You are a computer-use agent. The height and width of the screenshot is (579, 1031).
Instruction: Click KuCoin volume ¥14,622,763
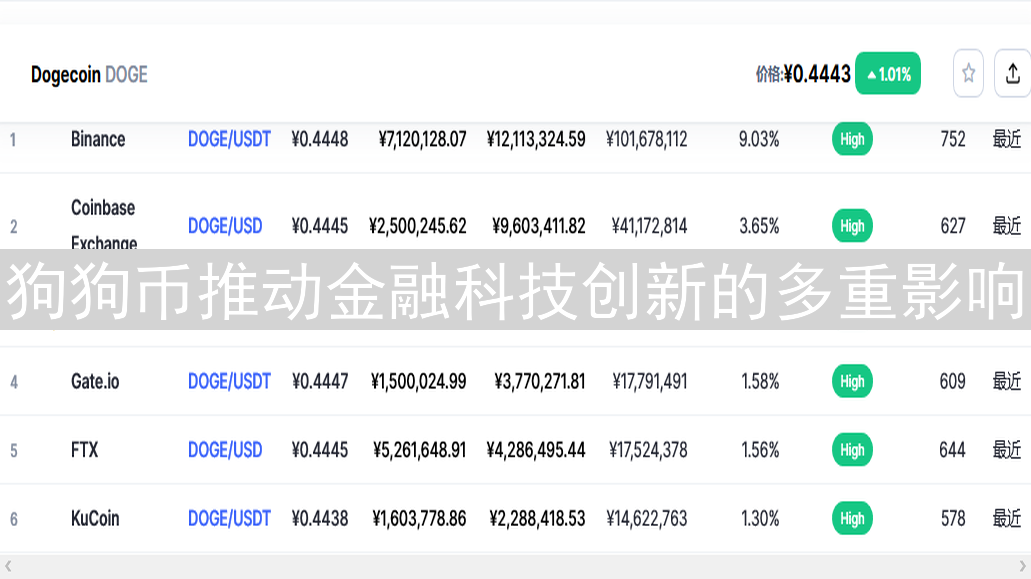pos(646,519)
